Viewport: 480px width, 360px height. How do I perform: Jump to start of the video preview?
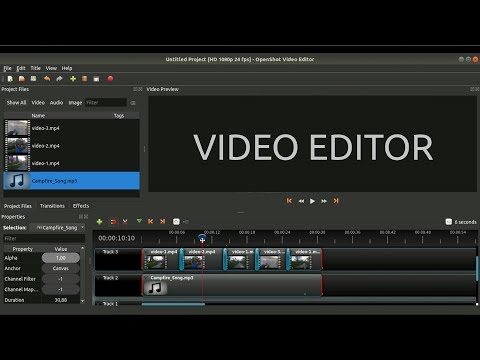tap(289, 201)
